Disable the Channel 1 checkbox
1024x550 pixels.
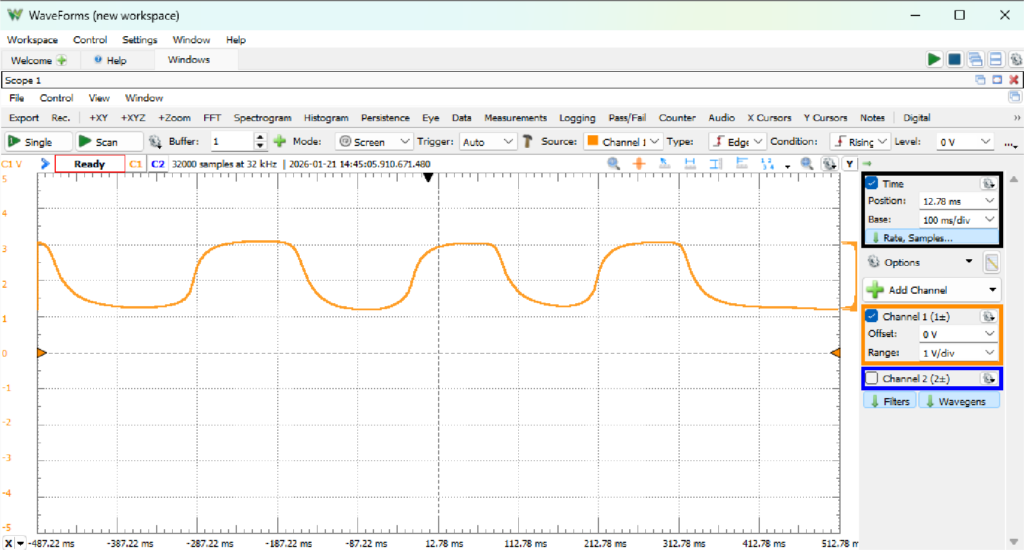[x=872, y=316]
